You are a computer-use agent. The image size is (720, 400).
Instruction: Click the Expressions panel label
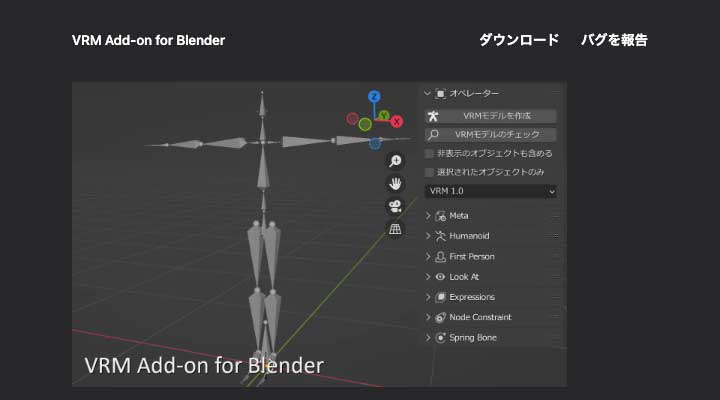coord(472,297)
